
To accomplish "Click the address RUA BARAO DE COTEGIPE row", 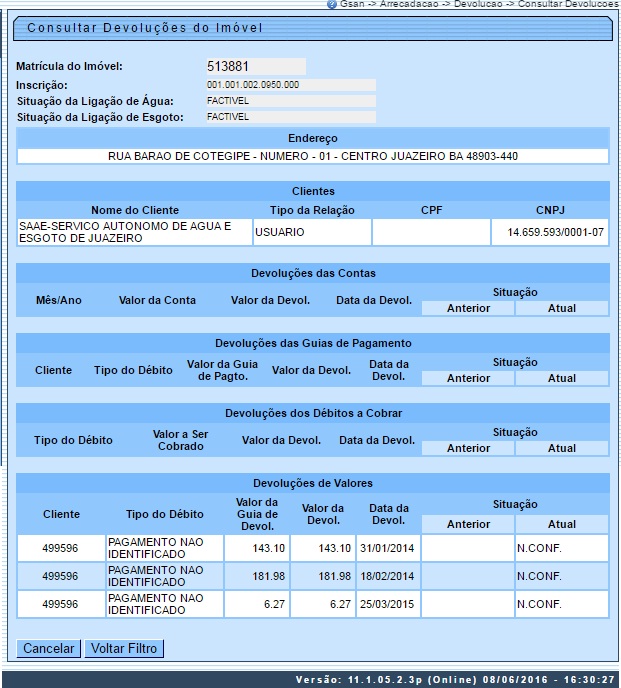I will [x=312, y=156].
